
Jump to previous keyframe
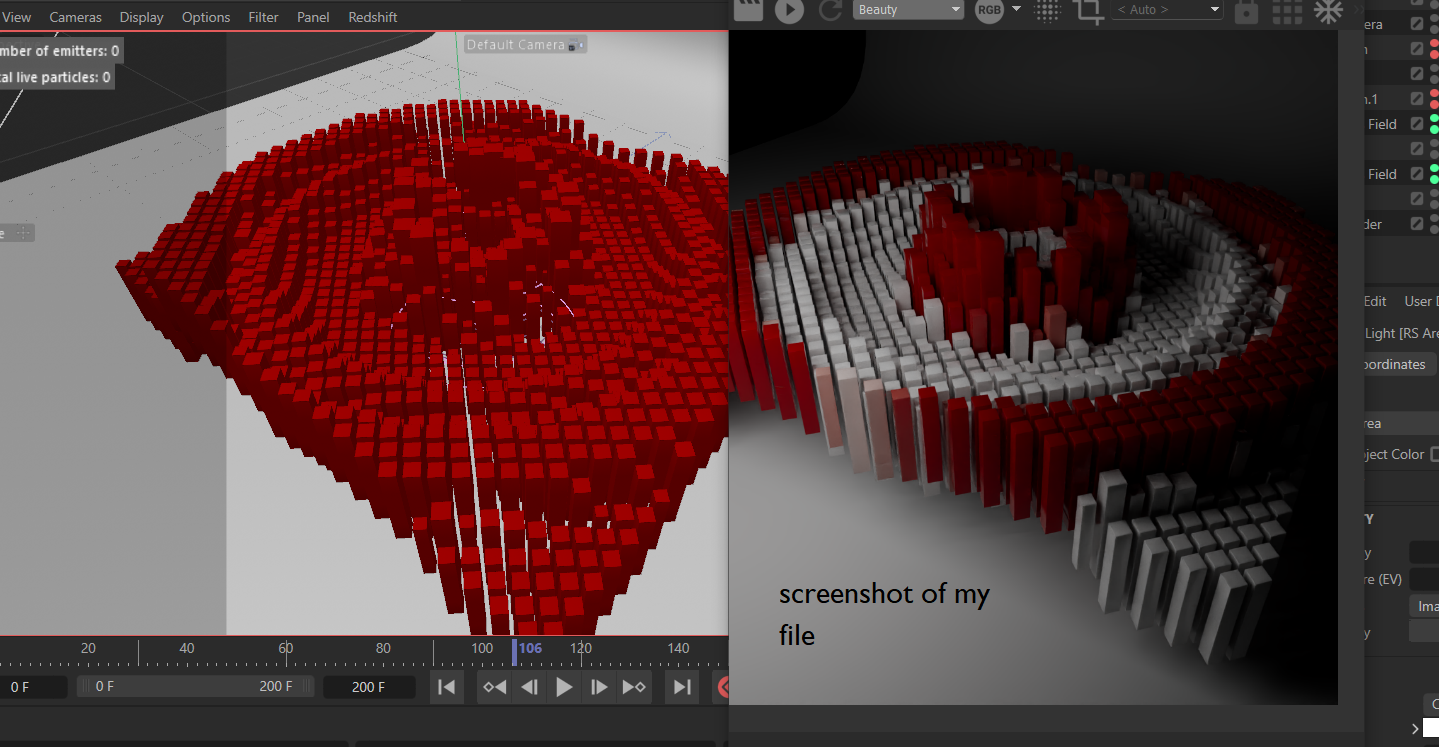pyautogui.click(x=494, y=687)
